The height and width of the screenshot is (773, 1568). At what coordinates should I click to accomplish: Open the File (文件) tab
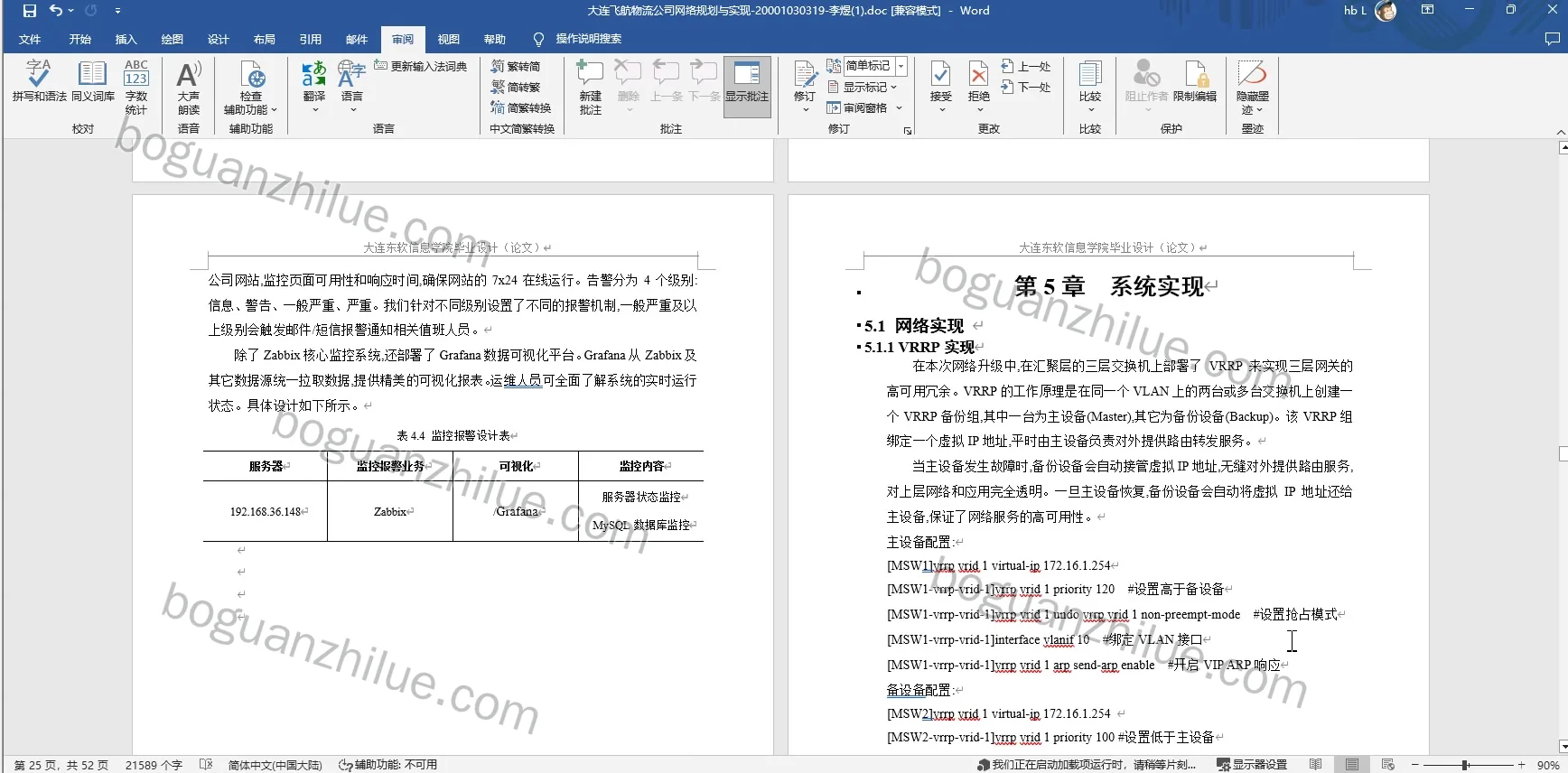tap(30, 39)
